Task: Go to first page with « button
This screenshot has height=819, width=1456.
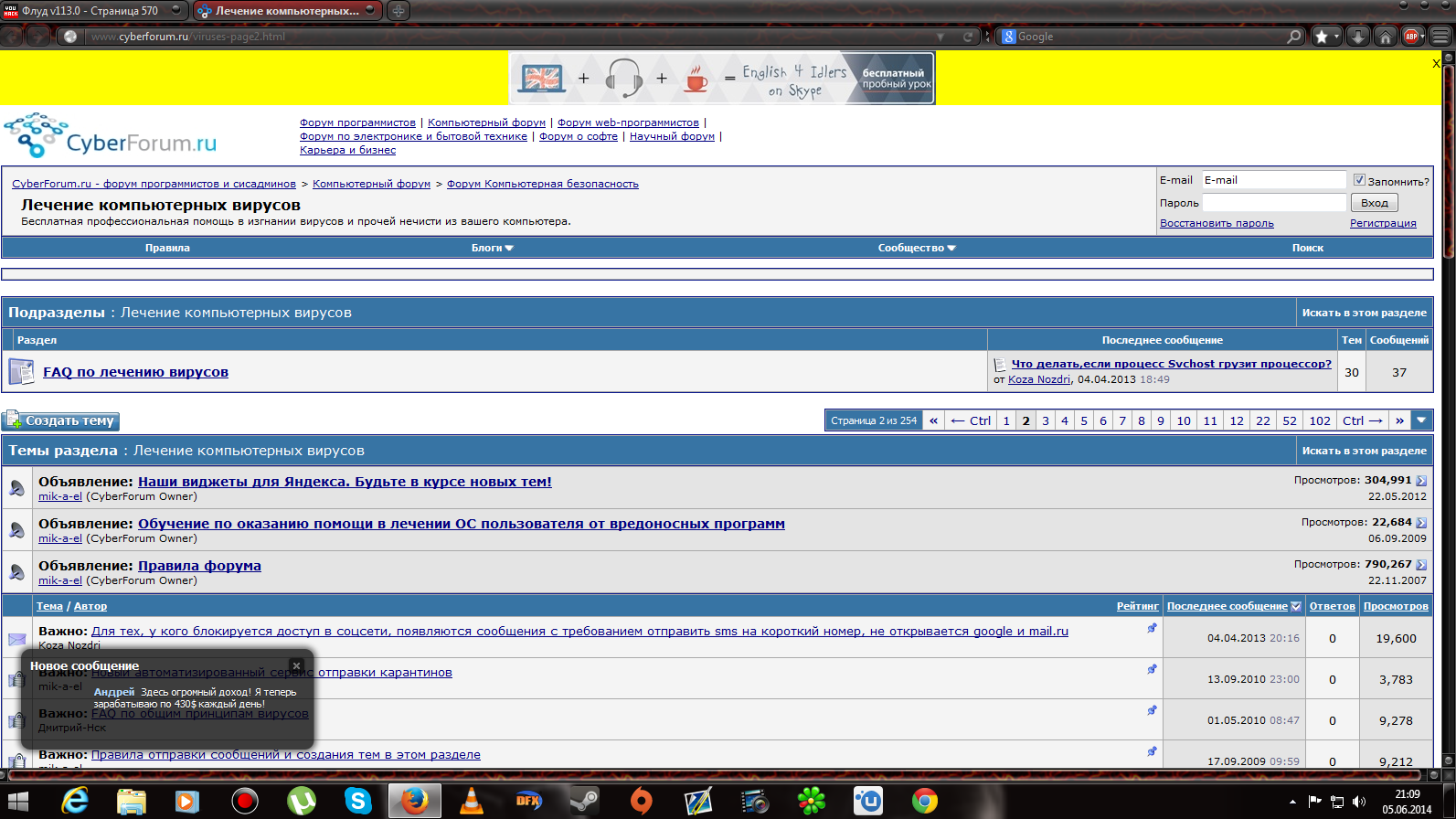Action: 933,420
